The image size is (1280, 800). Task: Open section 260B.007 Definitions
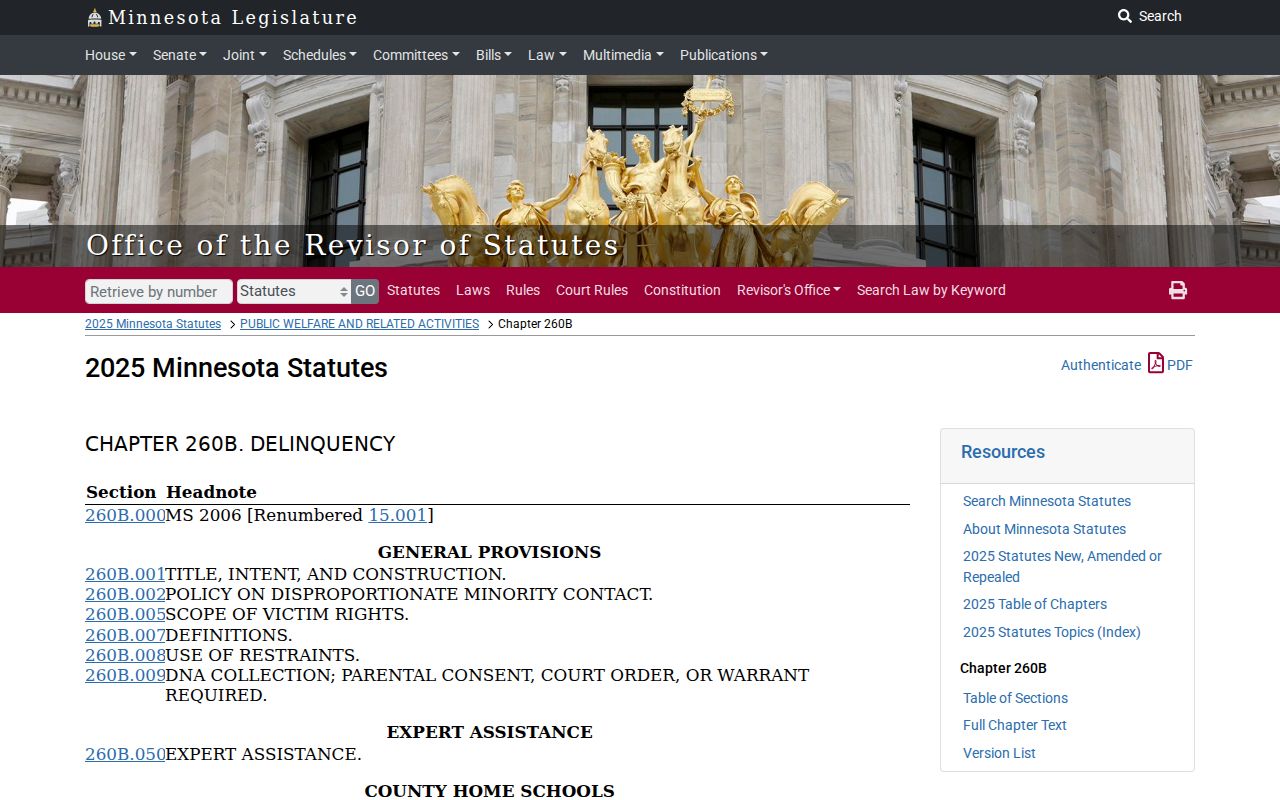coord(125,635)
